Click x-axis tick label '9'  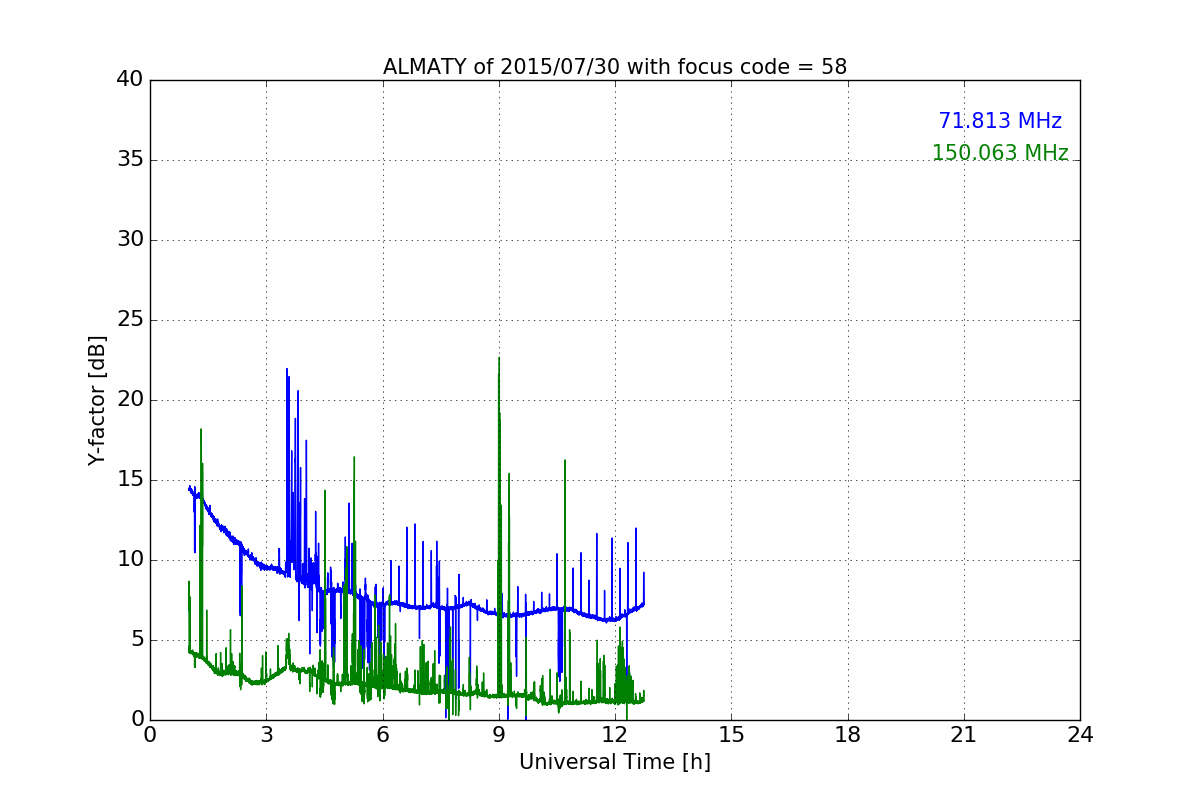(x=499, y=734)
